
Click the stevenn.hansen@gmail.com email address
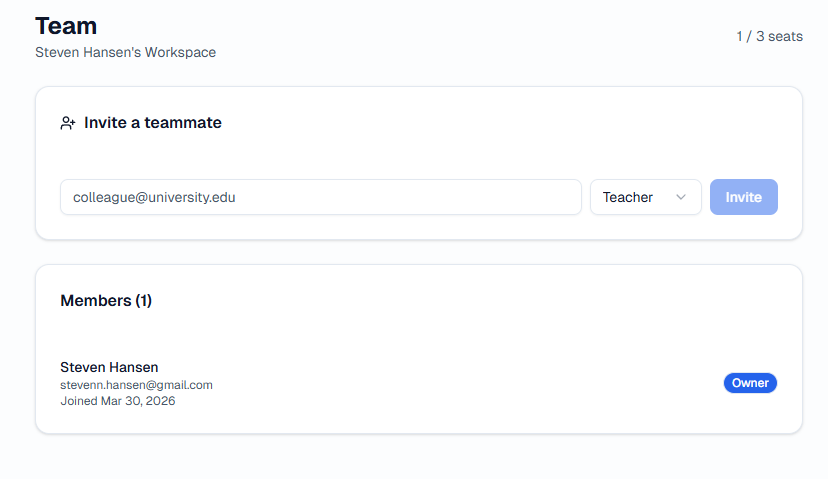tap(136, 385)
